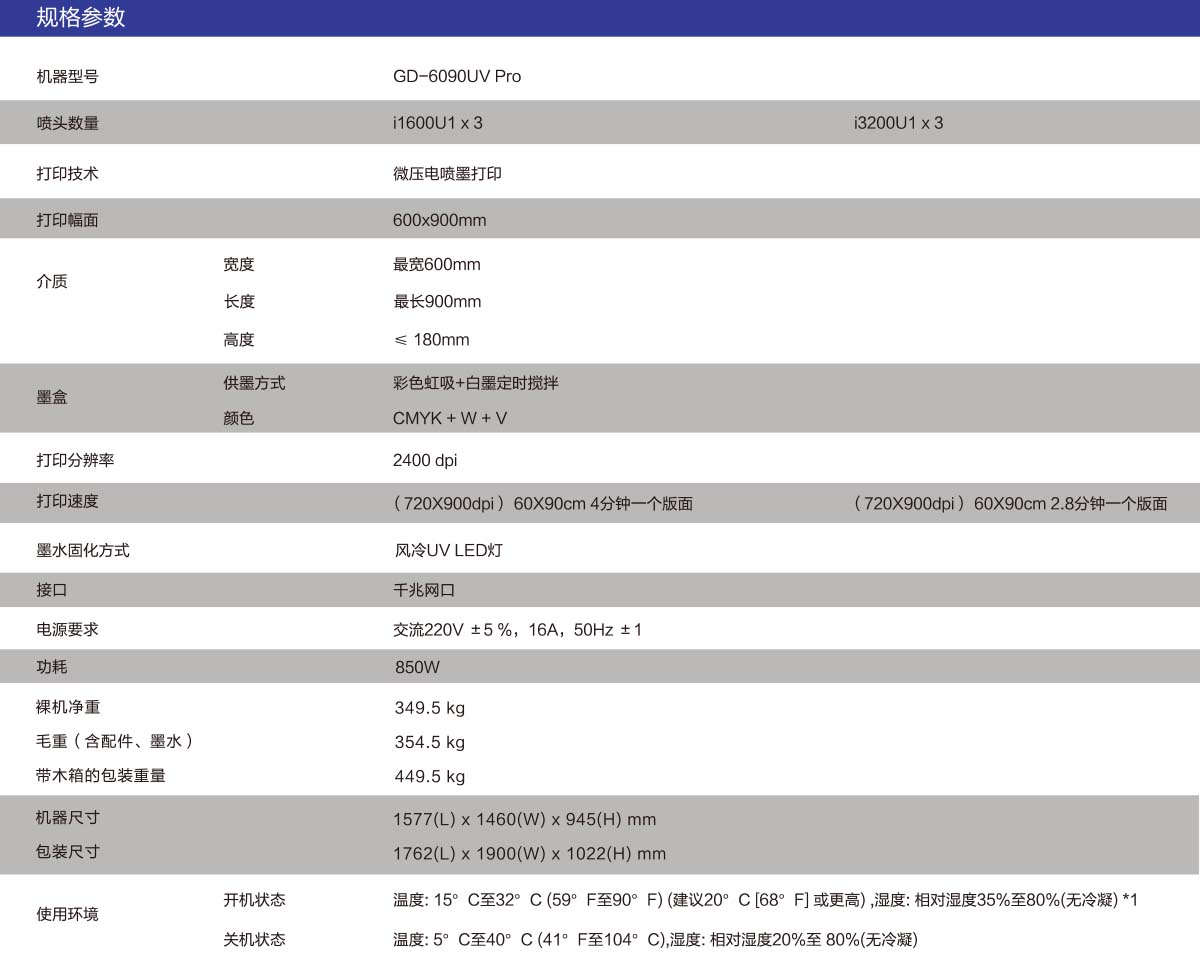Select the 最宽600mm width value
The height and width of the screenshot is (972, 1200).
tap(437, 265)
